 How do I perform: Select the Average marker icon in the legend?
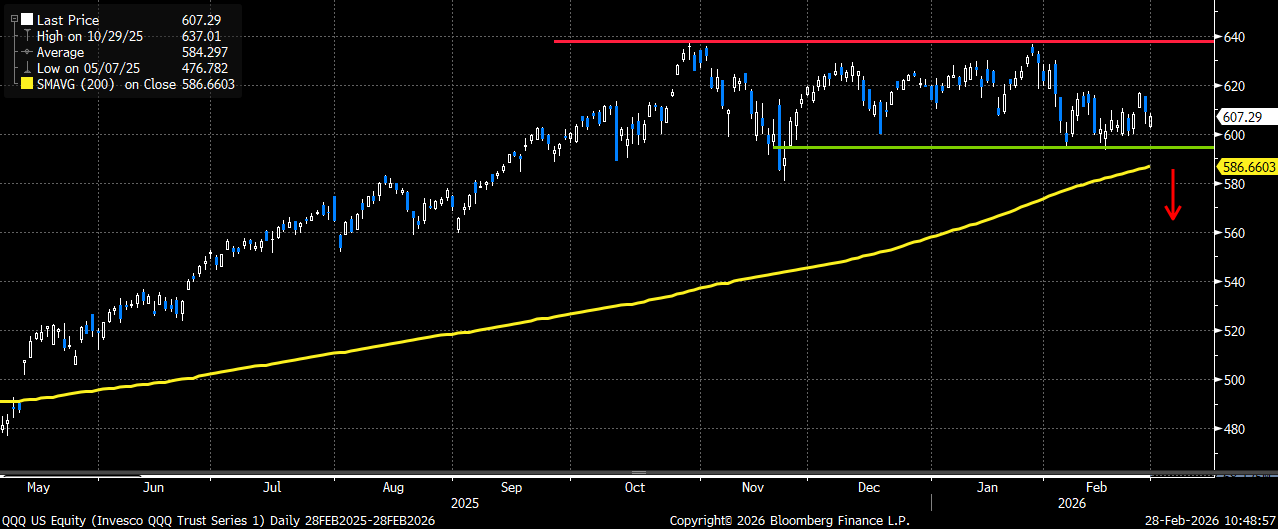coord(27,52)
